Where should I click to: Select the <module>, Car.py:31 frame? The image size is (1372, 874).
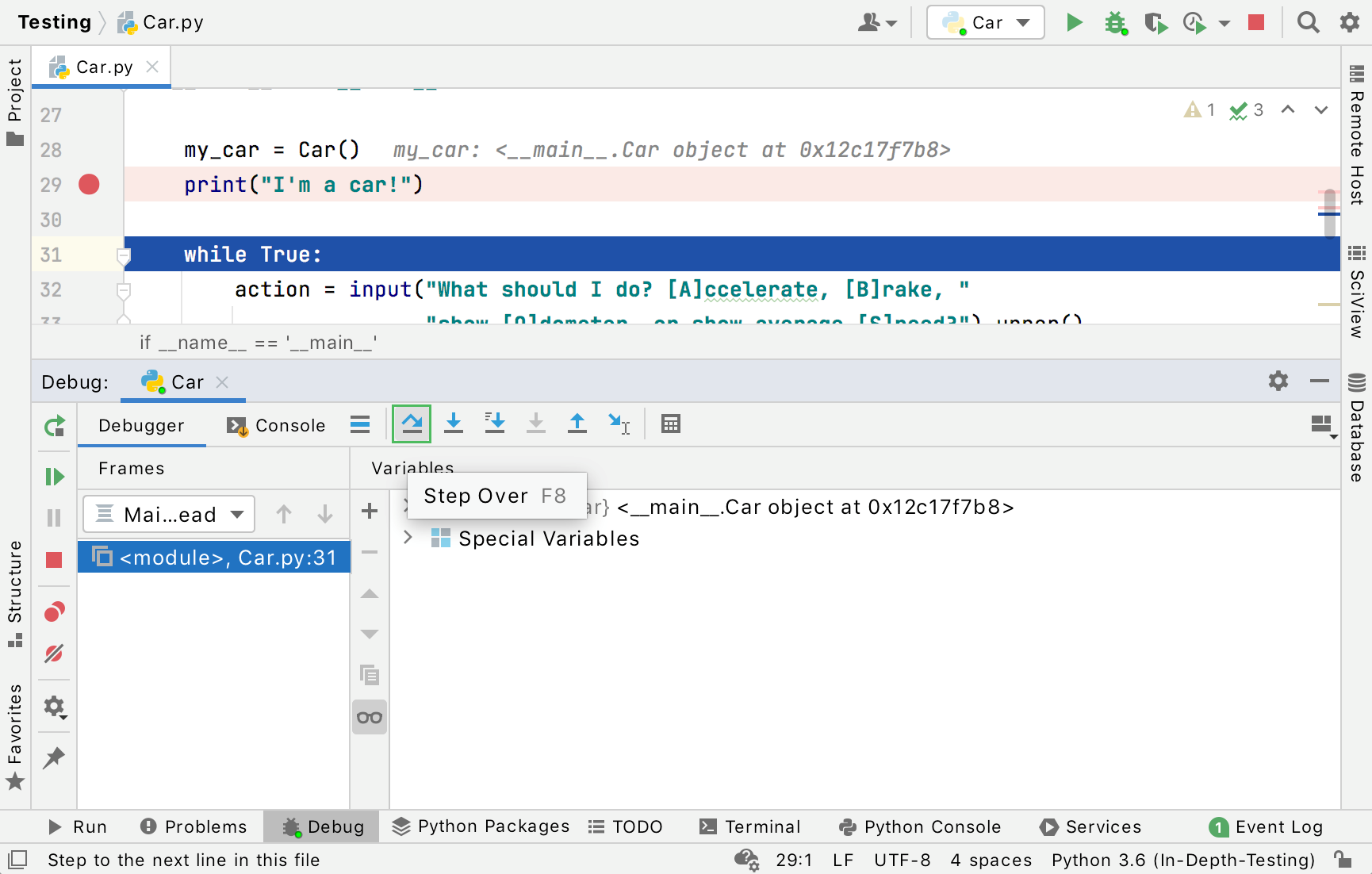(214, 558)
